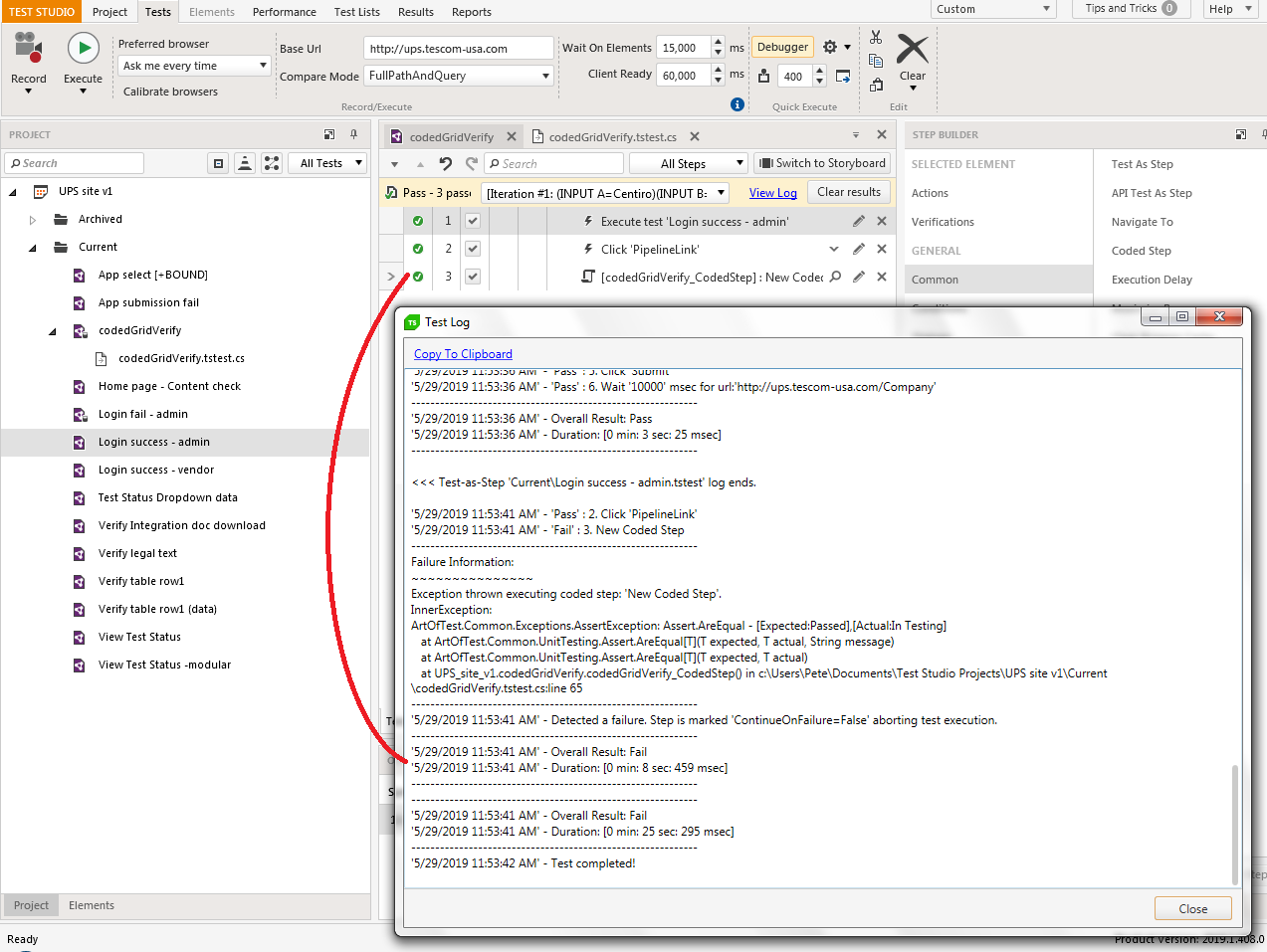Viewport: 1267px width, 952px height.
Task: Edit step 1 with the pencil icon
Action: click(x=858, y=221)
